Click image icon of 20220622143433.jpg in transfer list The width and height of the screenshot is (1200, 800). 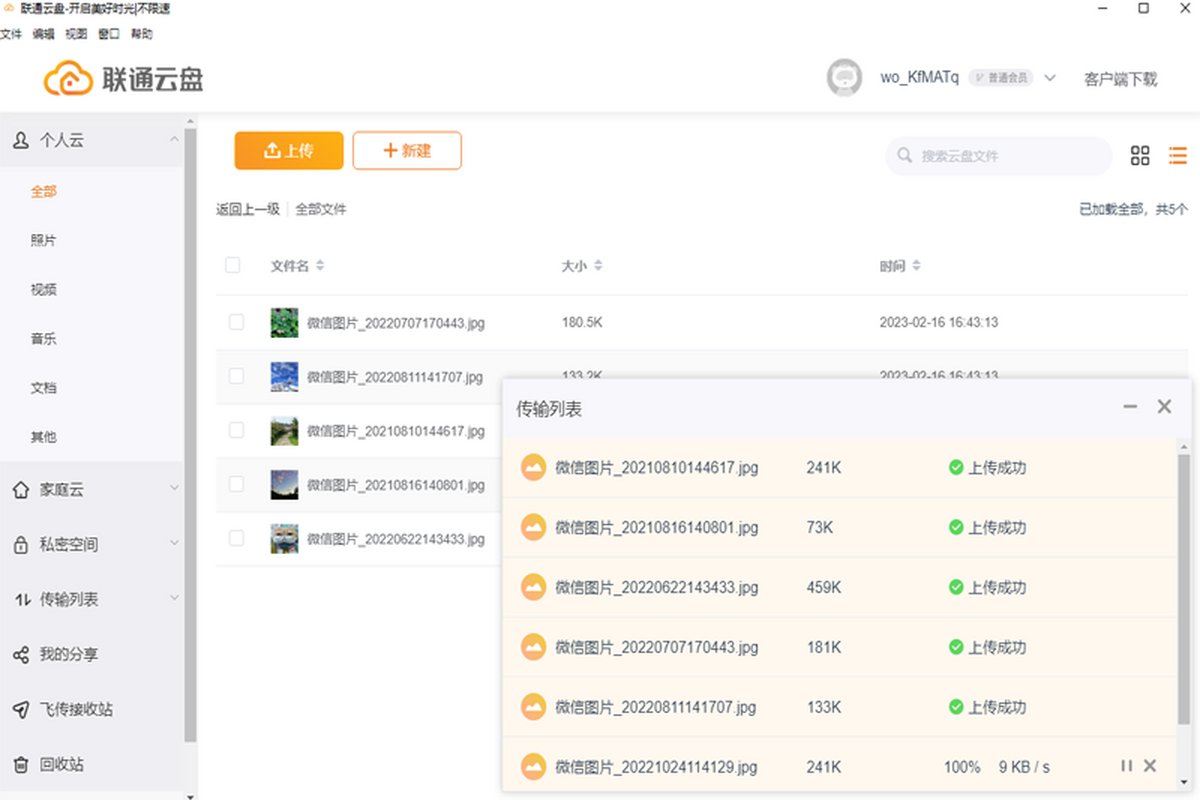534,587
